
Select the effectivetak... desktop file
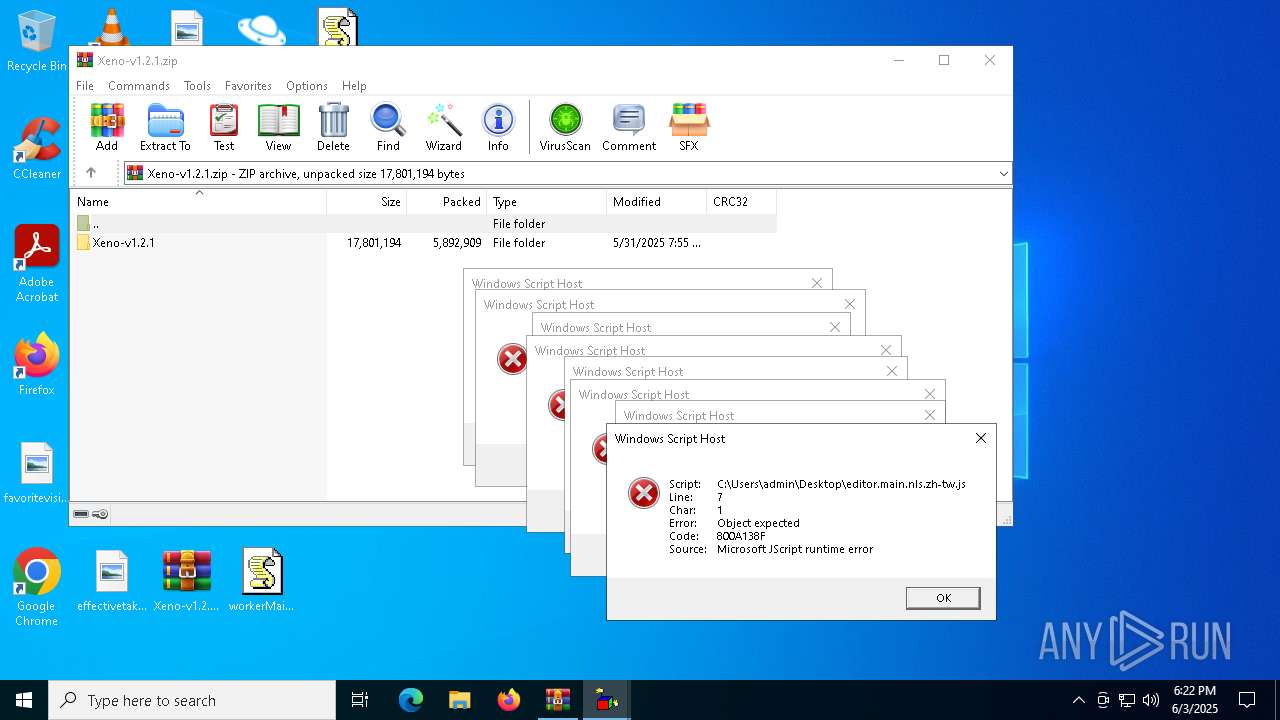coord(112,580)
